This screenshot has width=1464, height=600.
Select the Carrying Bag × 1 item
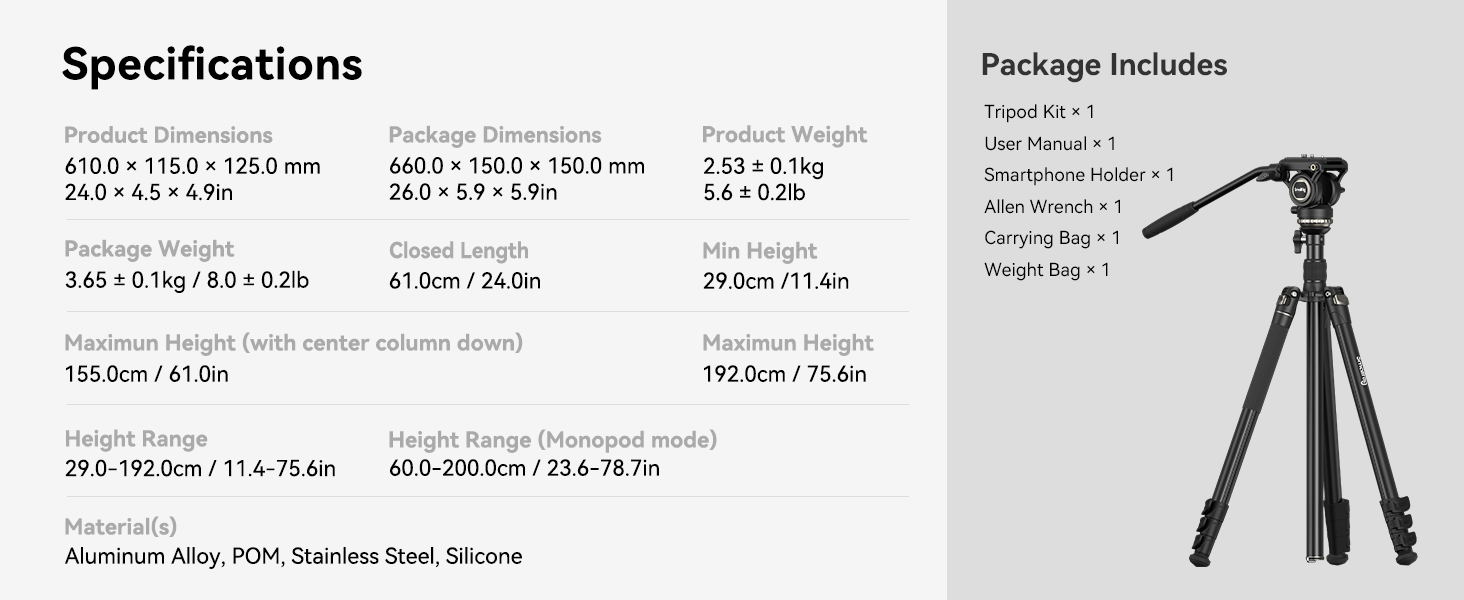pos(1052,238)
